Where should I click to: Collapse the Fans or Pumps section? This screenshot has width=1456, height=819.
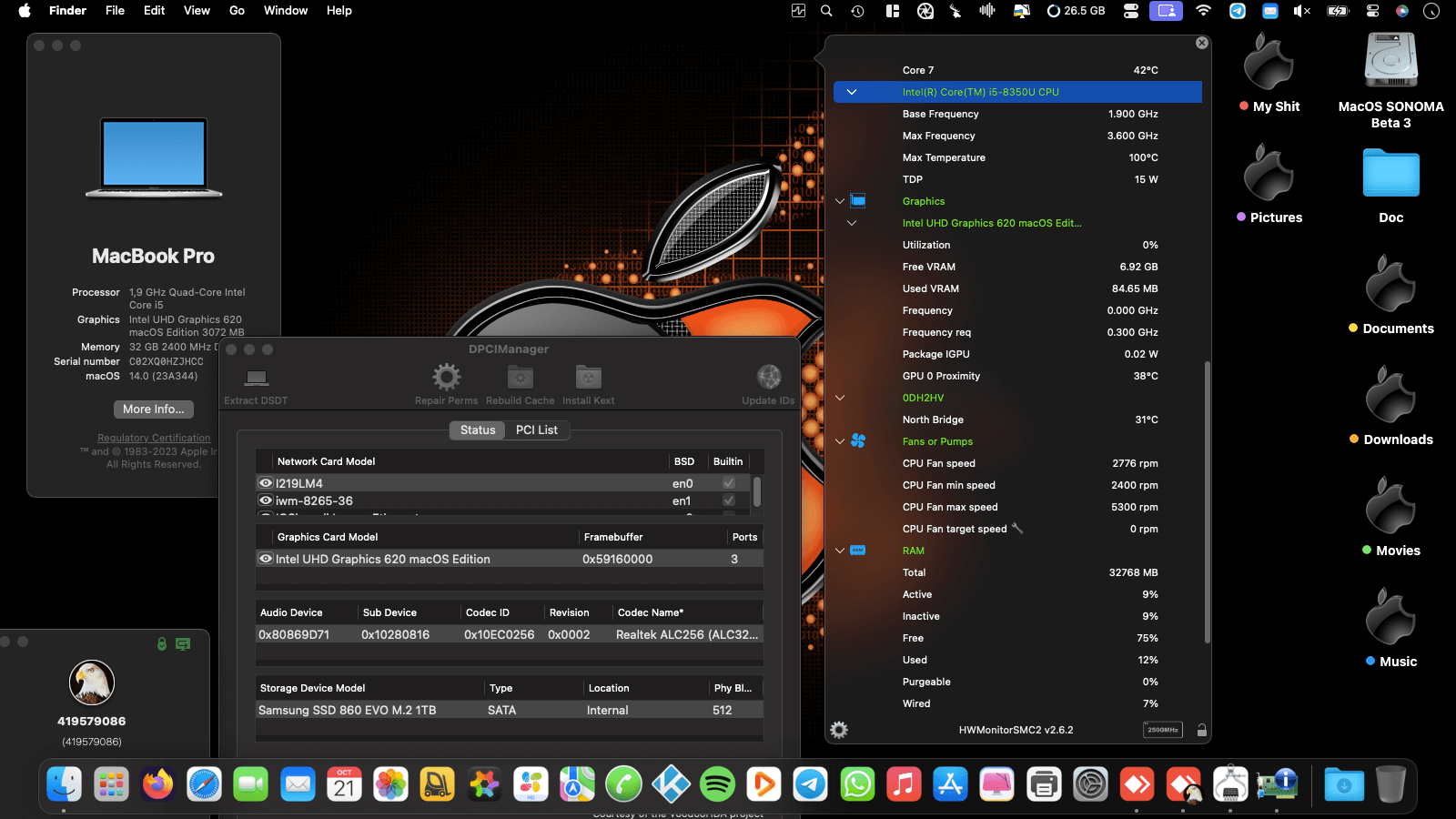click(840, 441)
